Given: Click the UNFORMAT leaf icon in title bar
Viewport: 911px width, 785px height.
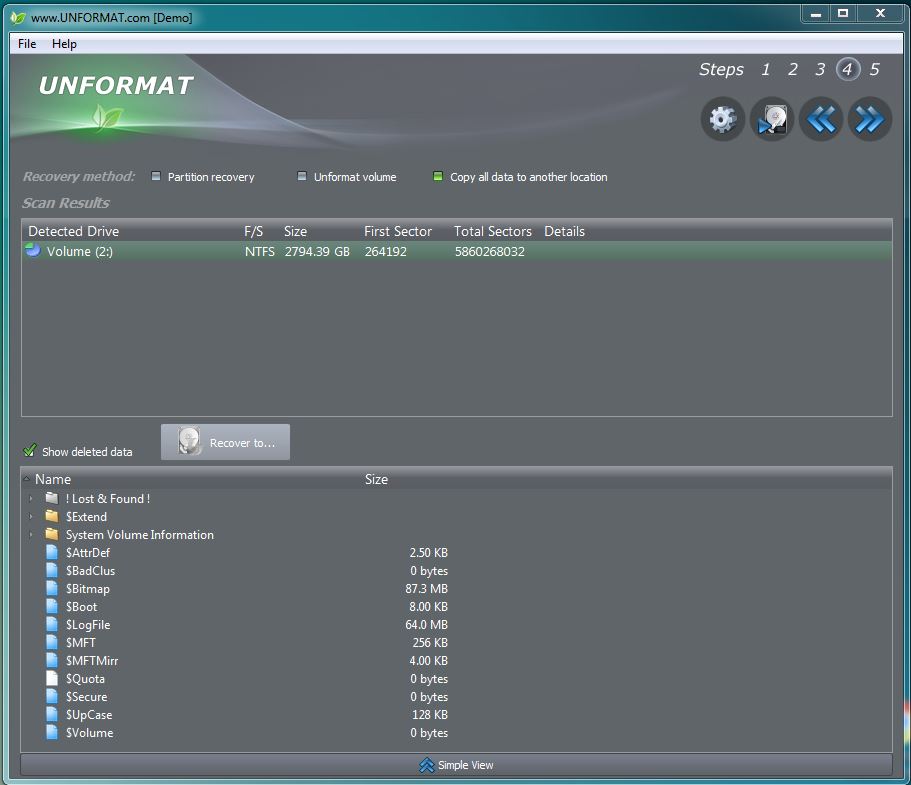Looking at the screenshot, I should [x=18, y=17].
